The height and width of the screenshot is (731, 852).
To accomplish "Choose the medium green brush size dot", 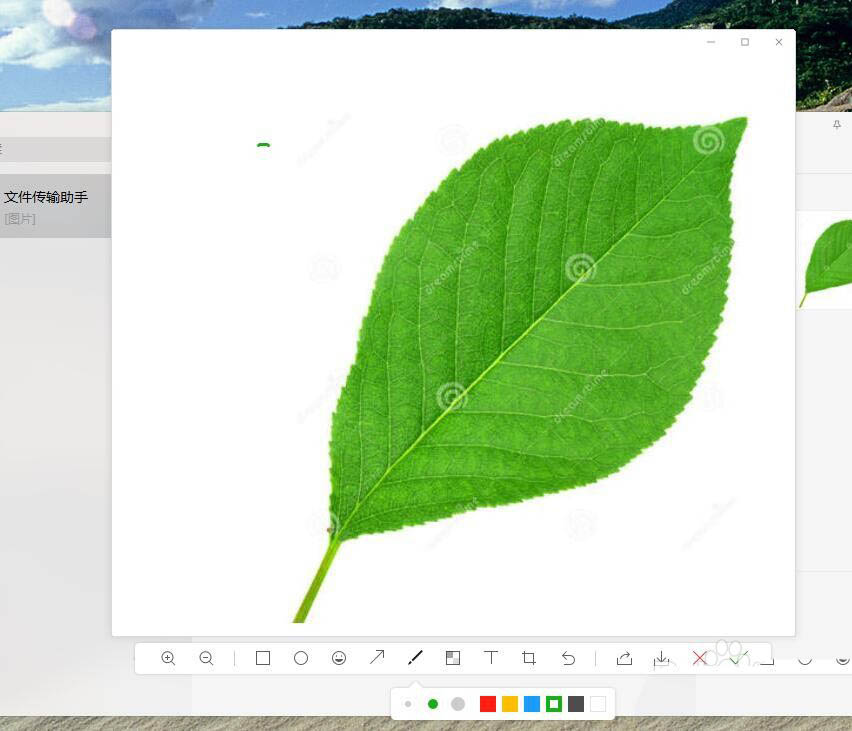I will (433, 704).
